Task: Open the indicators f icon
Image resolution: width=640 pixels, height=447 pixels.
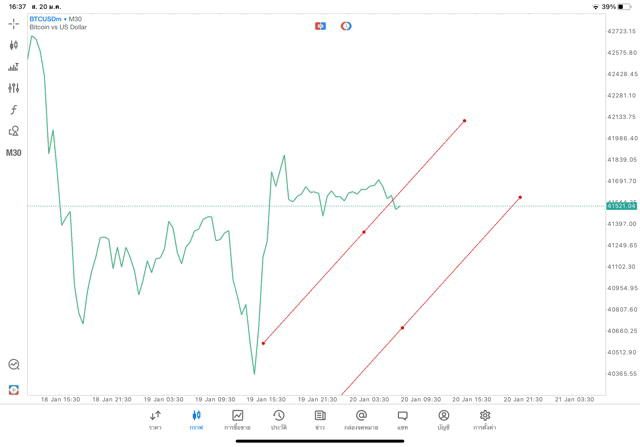Action: [14, 109]
